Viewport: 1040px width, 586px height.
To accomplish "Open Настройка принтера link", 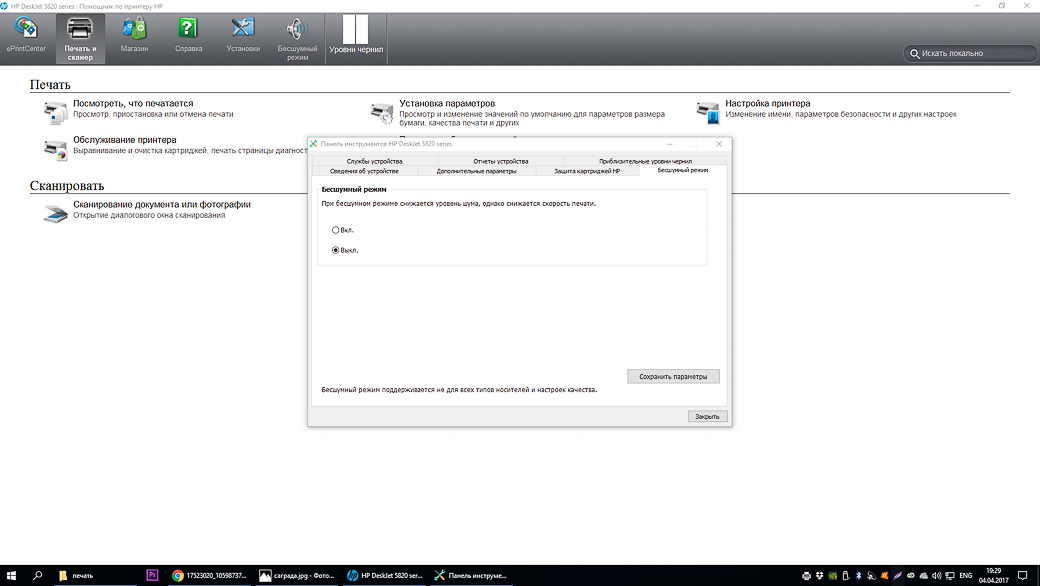I will pos(767,103).
